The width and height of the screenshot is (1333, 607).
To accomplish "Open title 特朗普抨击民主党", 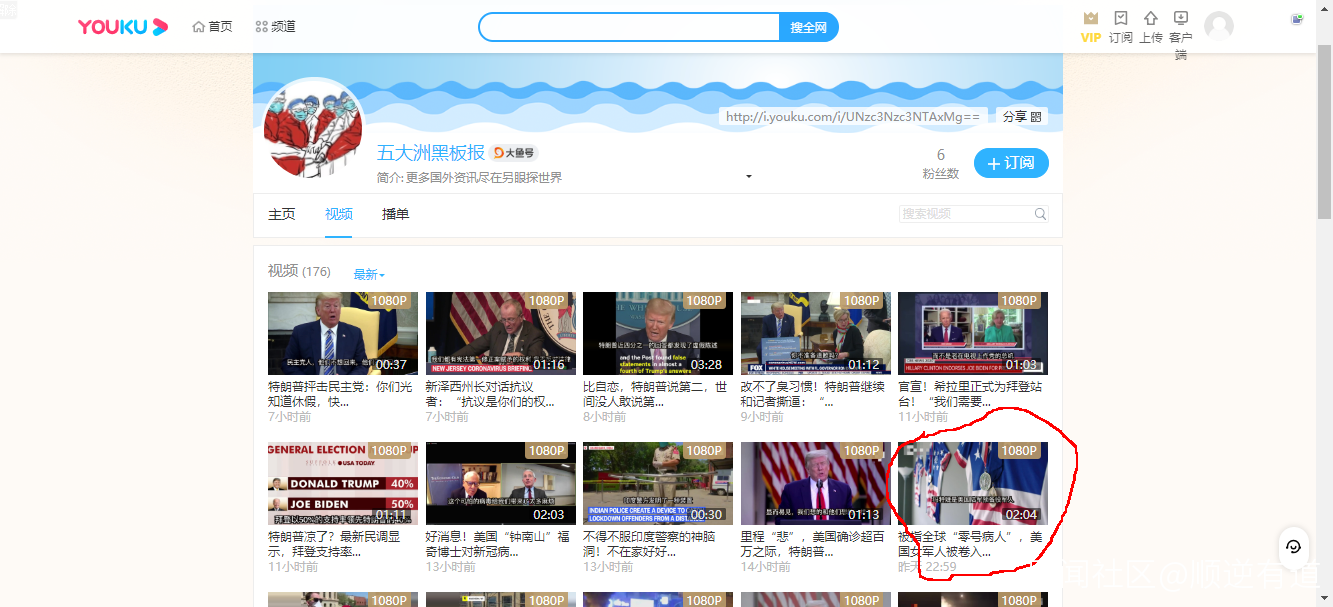I will (340, 394).
